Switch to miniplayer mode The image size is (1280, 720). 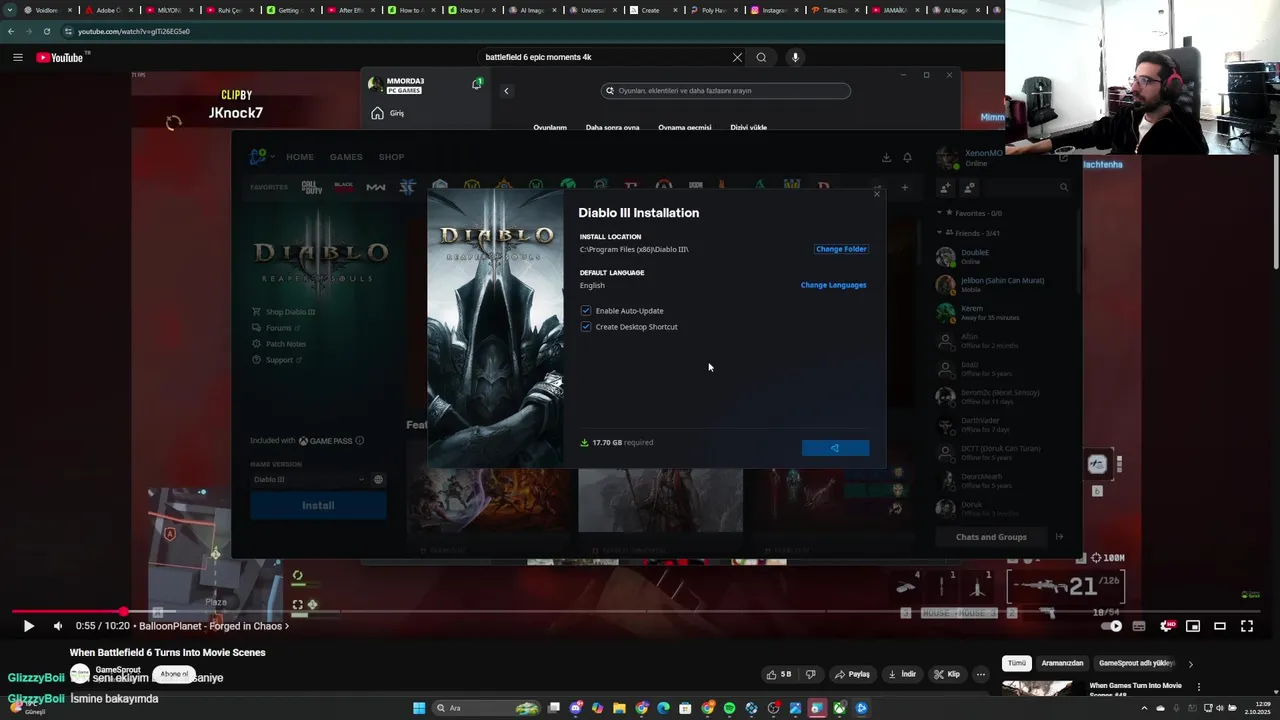click(1193, 626)
